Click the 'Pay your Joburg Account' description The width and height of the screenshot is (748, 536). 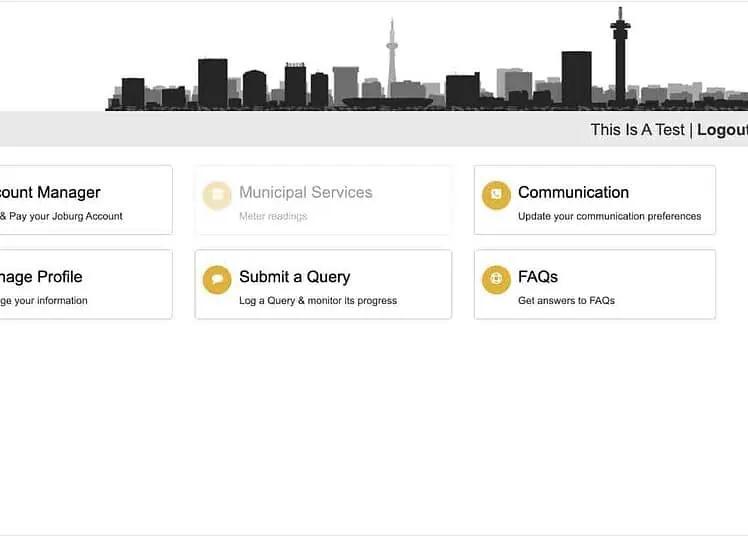(x=65, y=216)
